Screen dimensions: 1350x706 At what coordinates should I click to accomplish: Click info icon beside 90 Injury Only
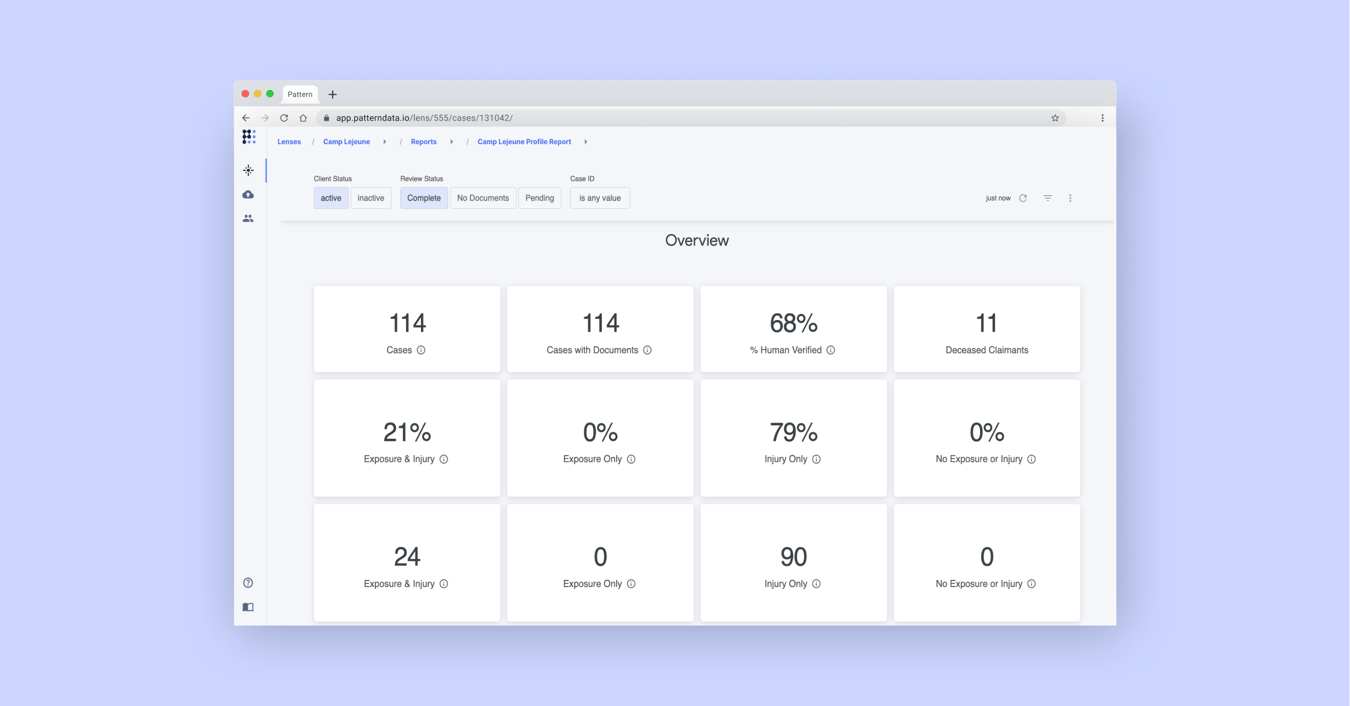[x=816, y=584]
